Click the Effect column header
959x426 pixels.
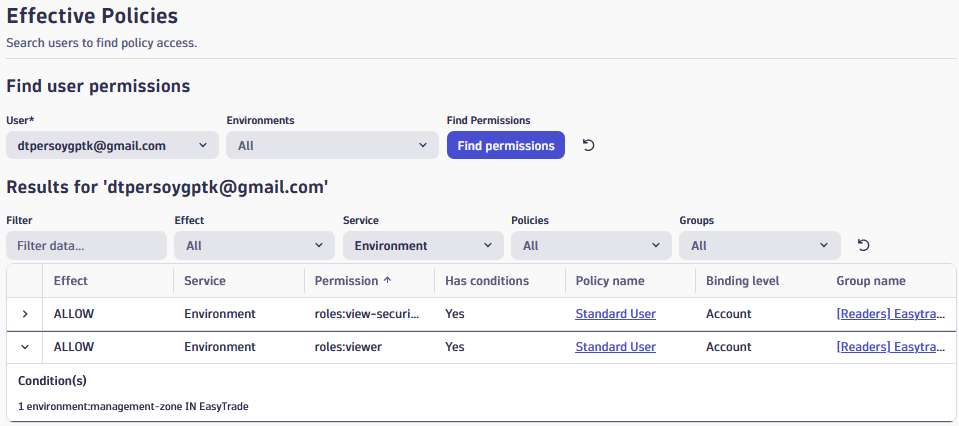(x=71, y=281)
